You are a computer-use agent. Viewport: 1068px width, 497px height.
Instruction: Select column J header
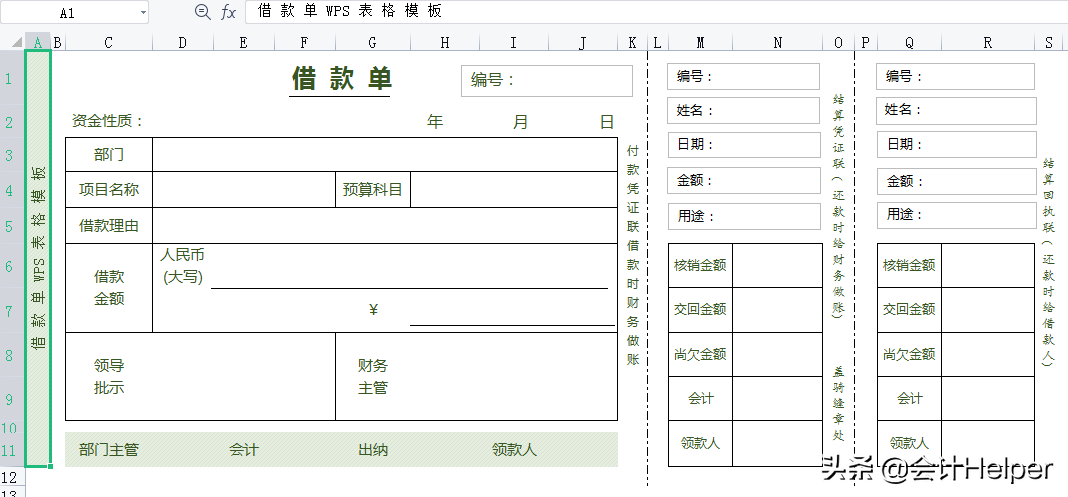pyautogui.click(x=582, y=43)
